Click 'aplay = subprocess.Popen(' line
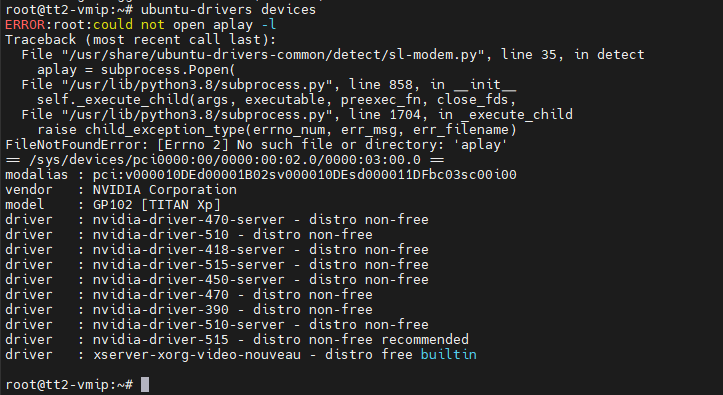This screenshot has height=395, width=723. (136, 70)
